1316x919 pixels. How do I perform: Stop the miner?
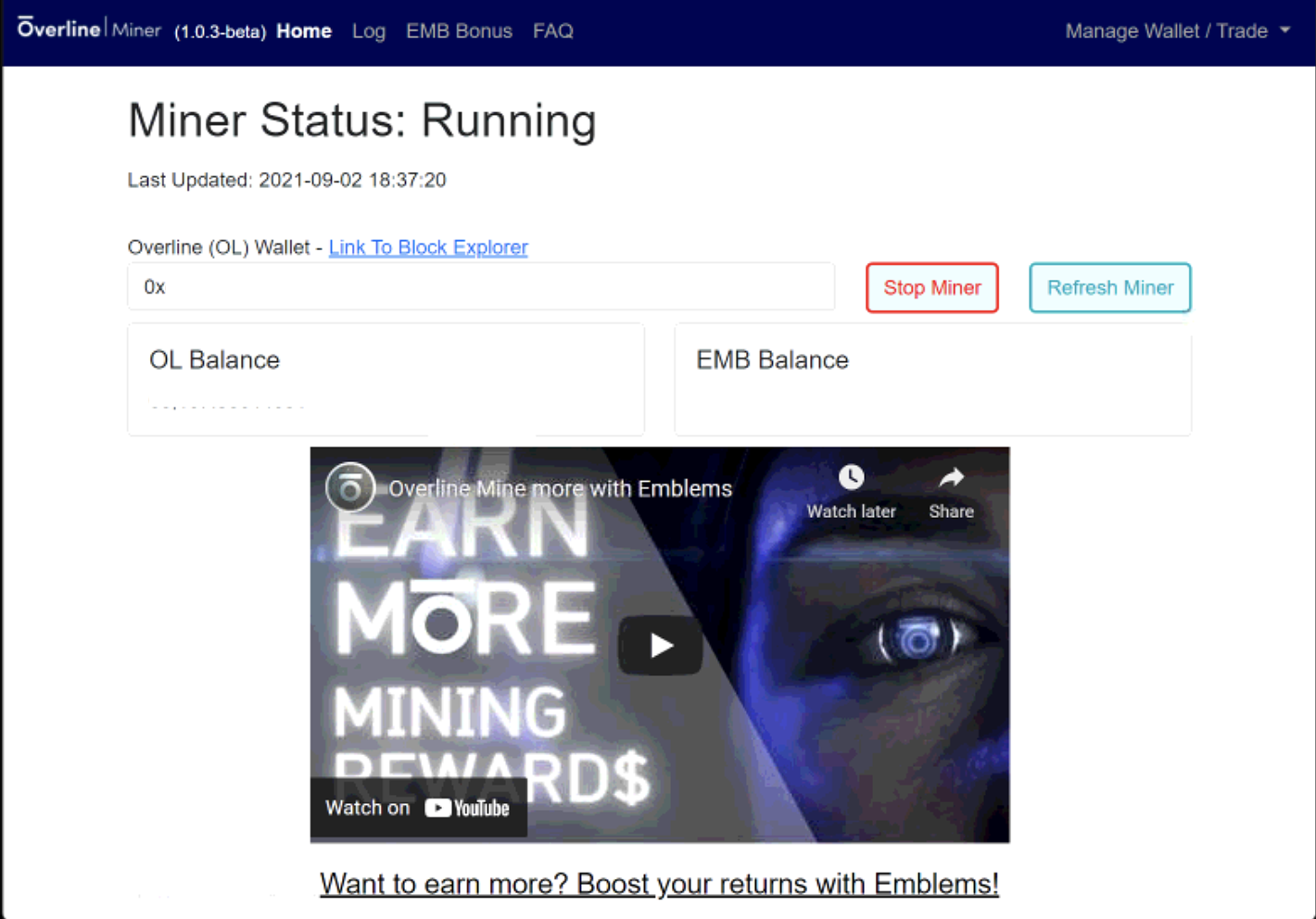pos(931,288)
